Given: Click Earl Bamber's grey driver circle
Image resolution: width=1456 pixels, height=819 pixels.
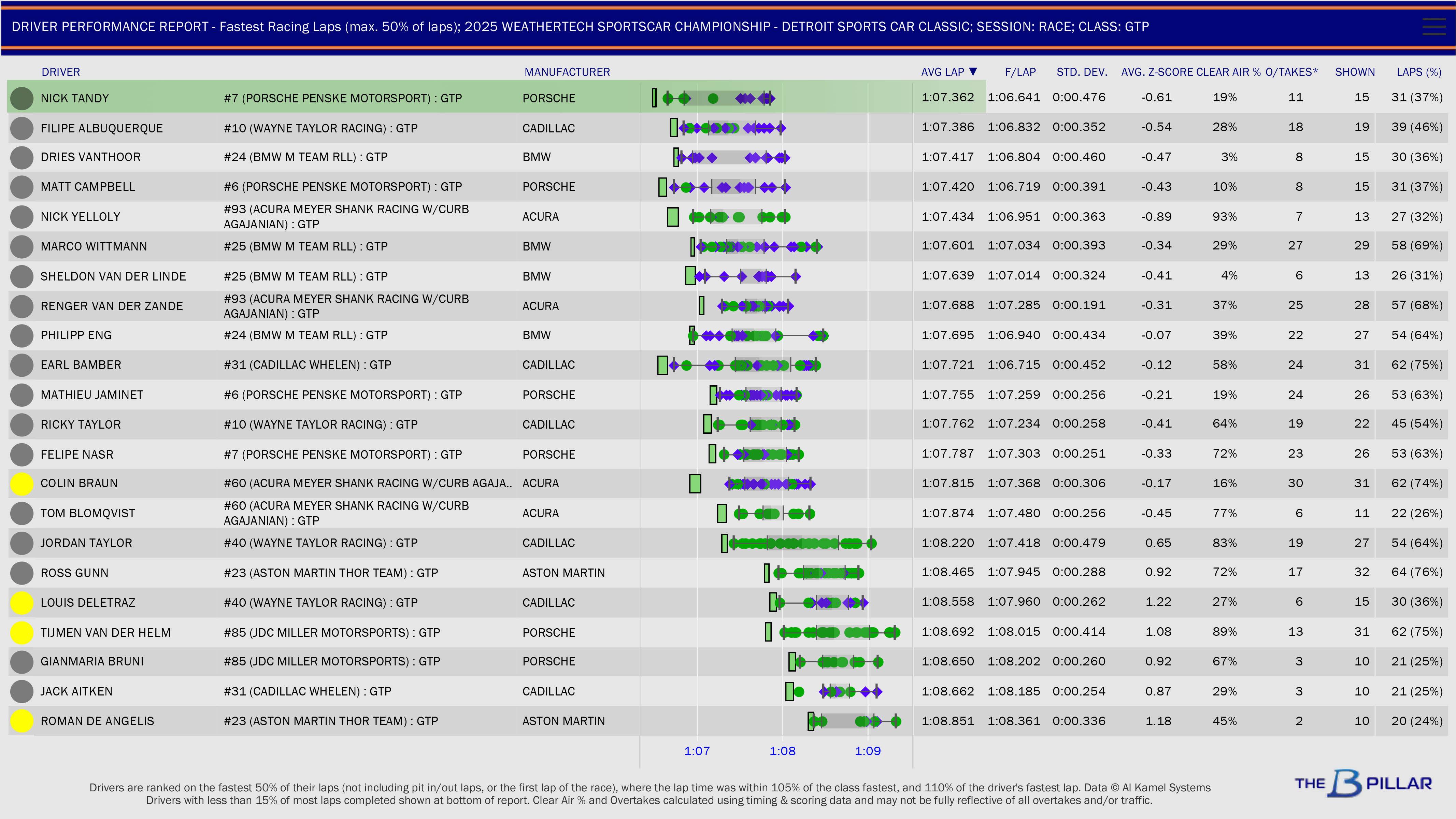Looking at the screenshot, I should [x=22, y=365].
